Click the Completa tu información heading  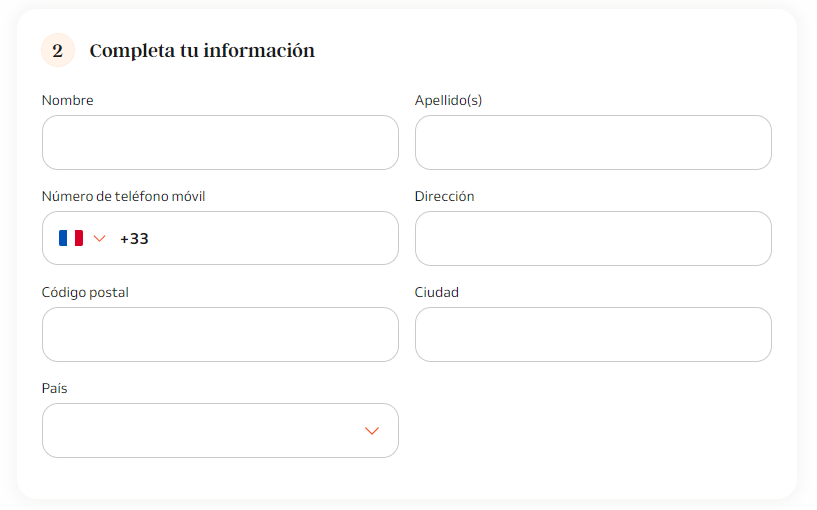(x=202, y=51)
